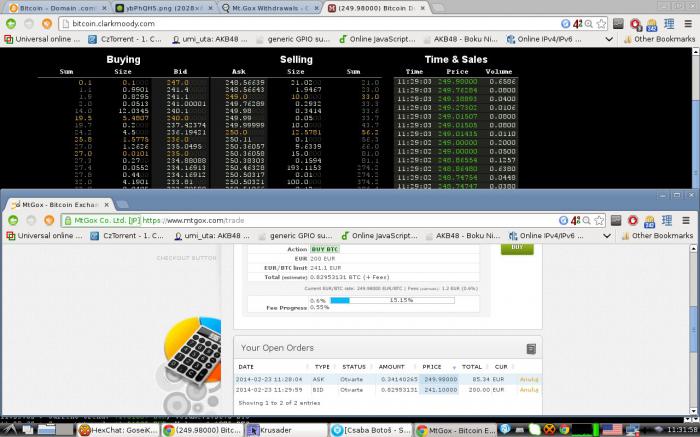Click the green back button in the MtGox window
Viewport: 700px width, 437px height.
coord(13,220)
